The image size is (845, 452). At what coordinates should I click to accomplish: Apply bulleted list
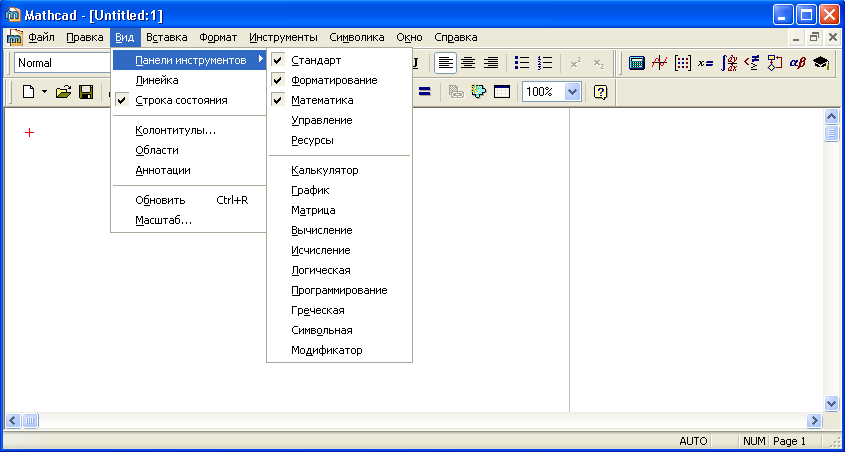(x=522, y=63)
